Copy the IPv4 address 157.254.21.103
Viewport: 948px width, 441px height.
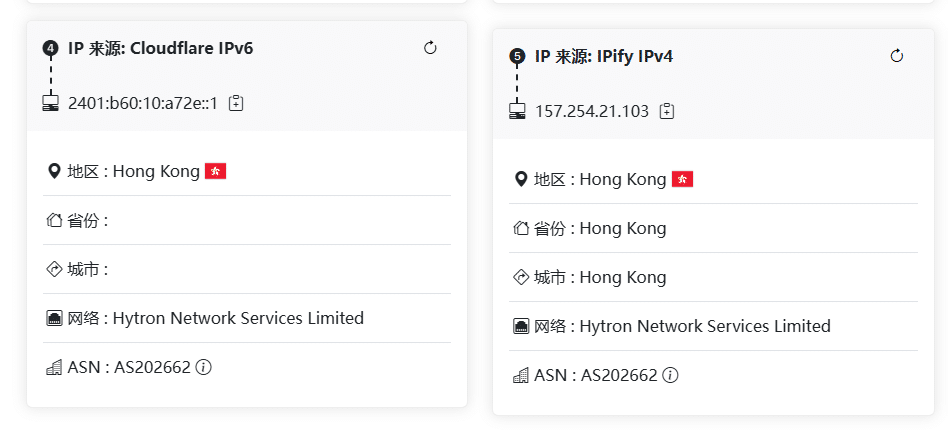click(x=666, y=111)
